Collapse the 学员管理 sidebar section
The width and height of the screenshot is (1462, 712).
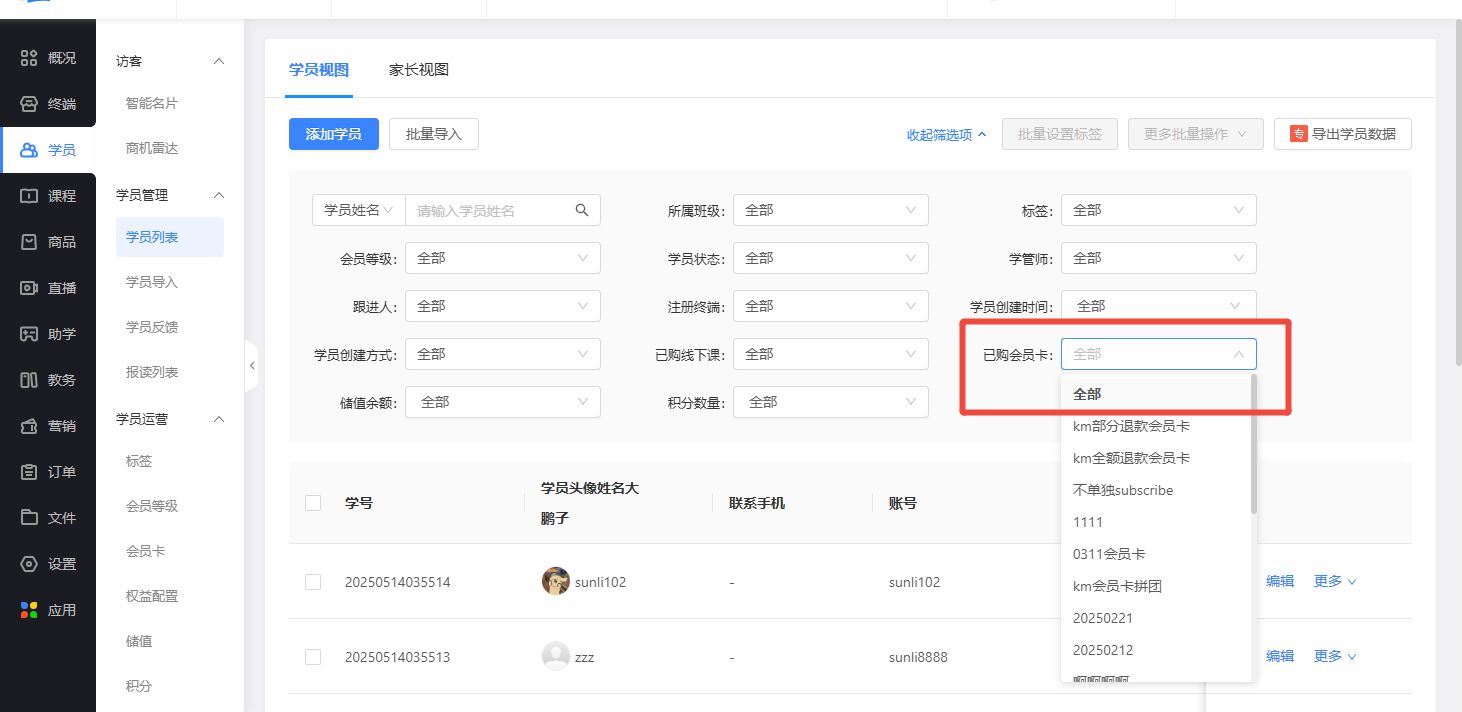(x=220, y=195)
